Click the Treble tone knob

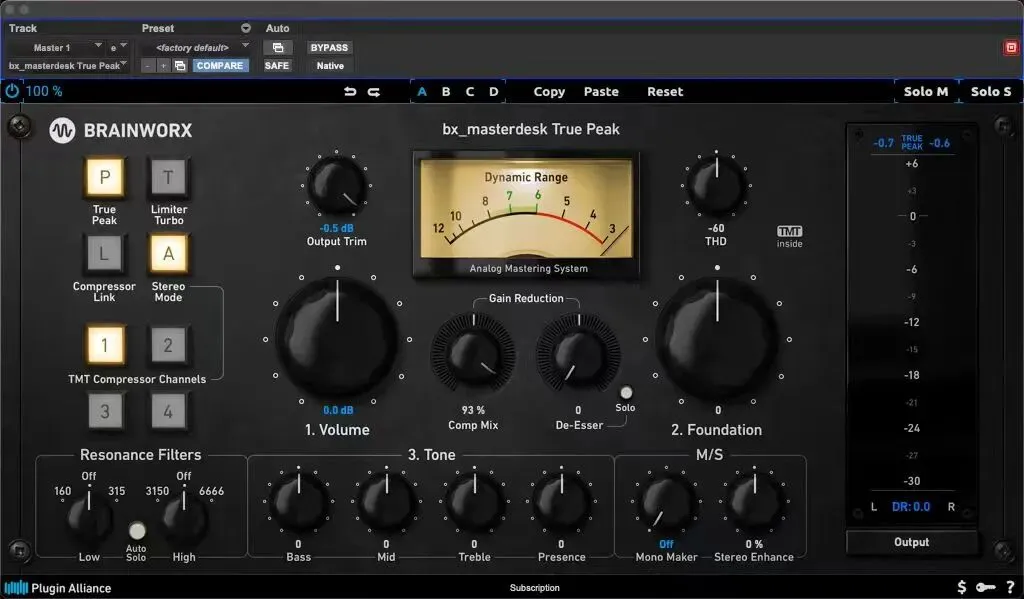pyautogui.click(x=474, y=502)
